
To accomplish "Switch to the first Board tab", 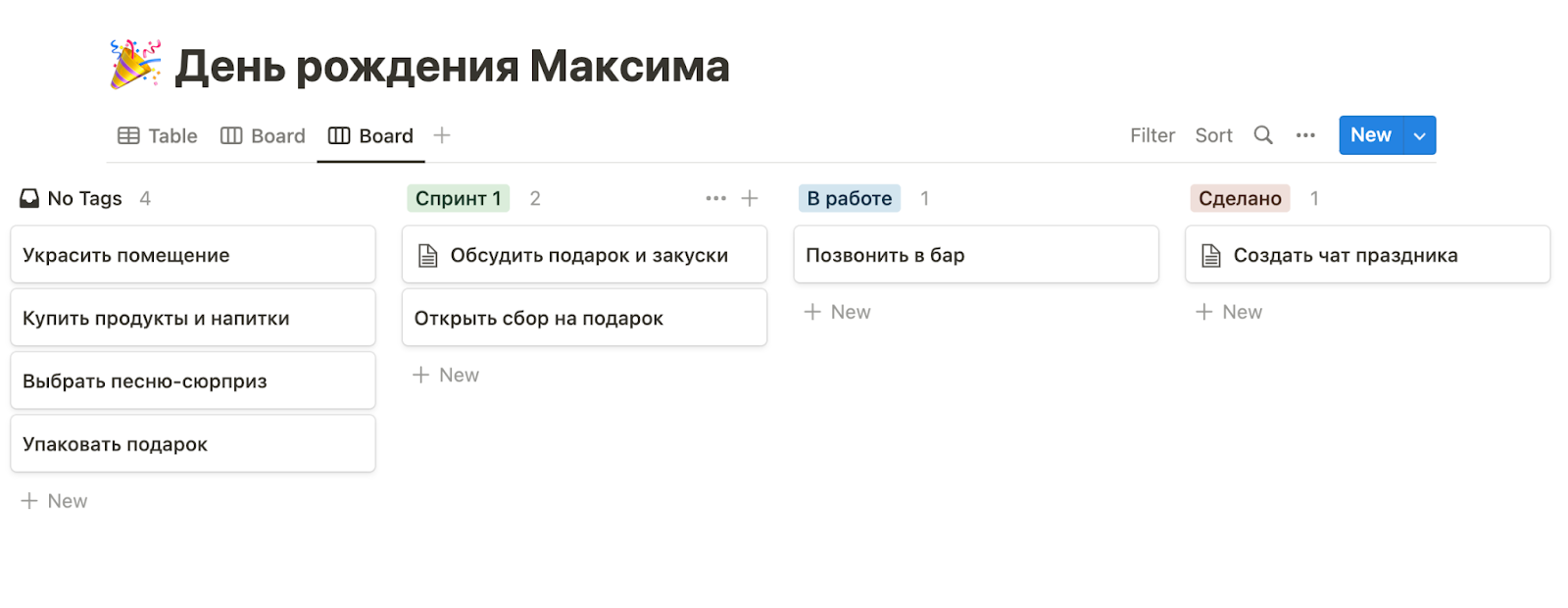I will tap(263, 135).
